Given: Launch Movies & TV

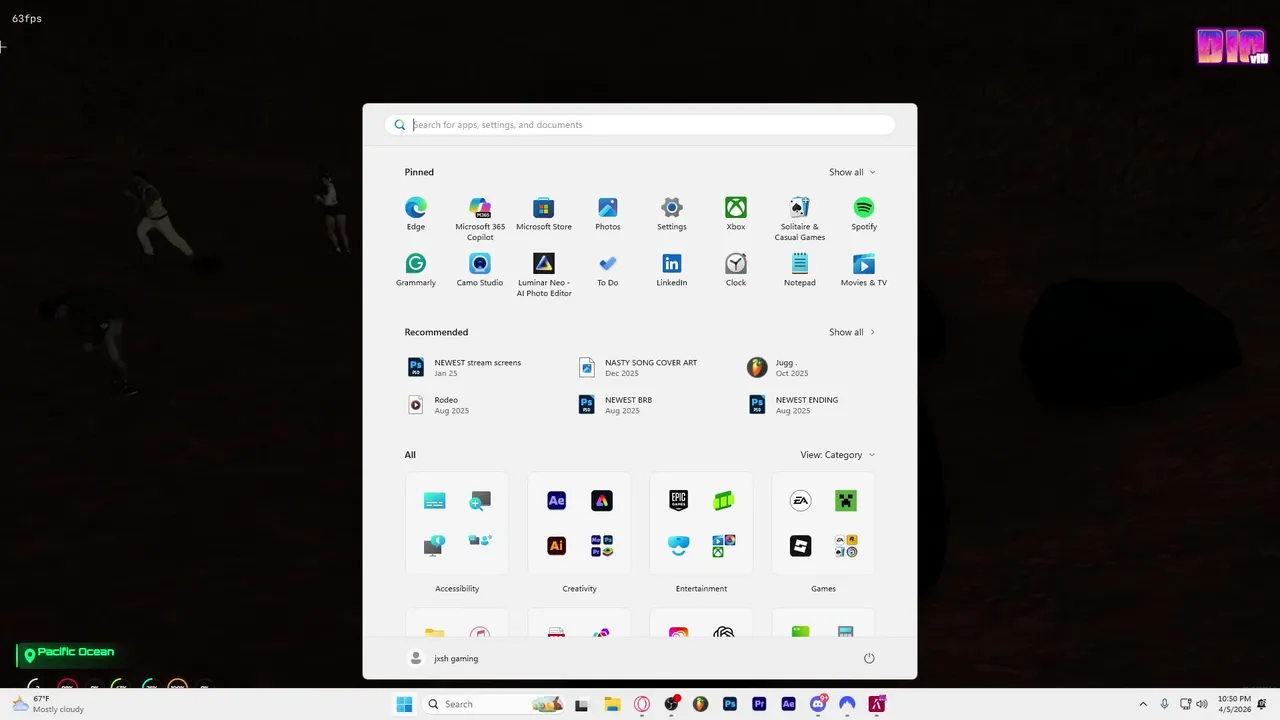Looking at the screenshot, I should [864, 270].
